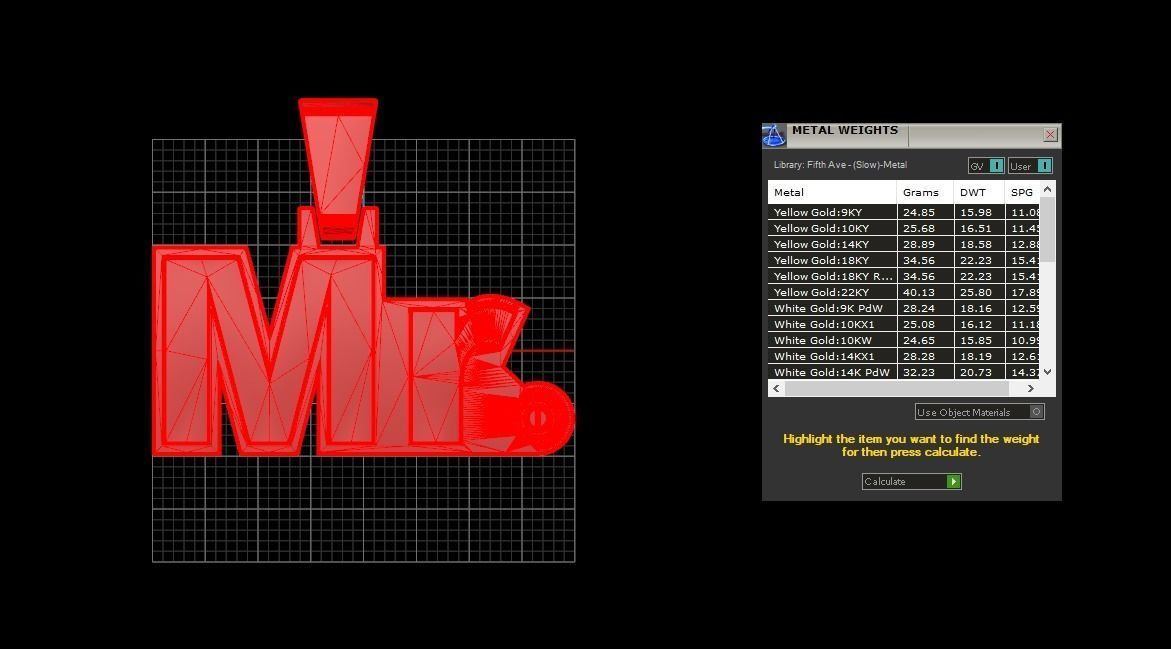This screenshot has width=1171, height=649.
Task: Select the Yellow Gold:18KY R... row
Action: click(x=904, y=276)
